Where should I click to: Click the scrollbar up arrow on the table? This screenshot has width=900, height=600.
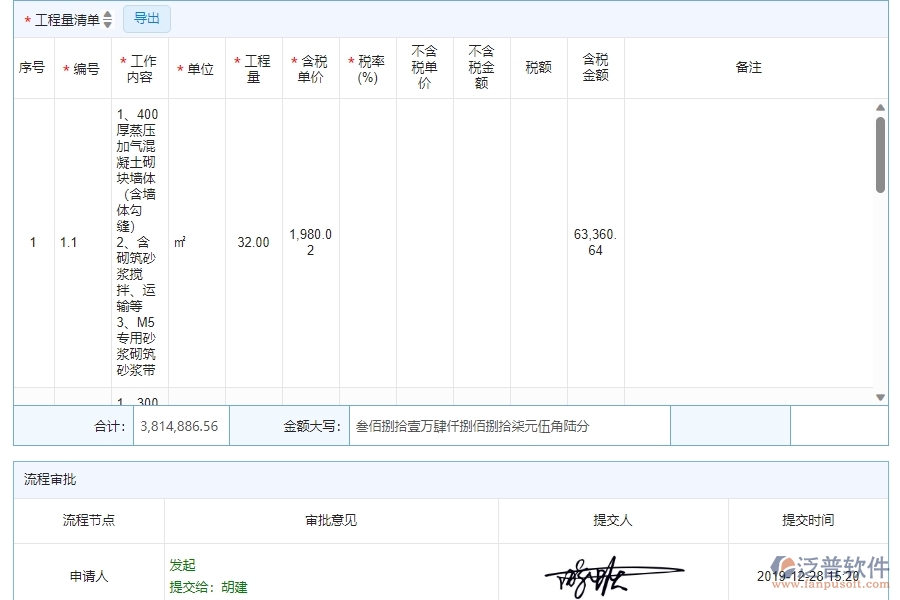(x=880, y=106)
